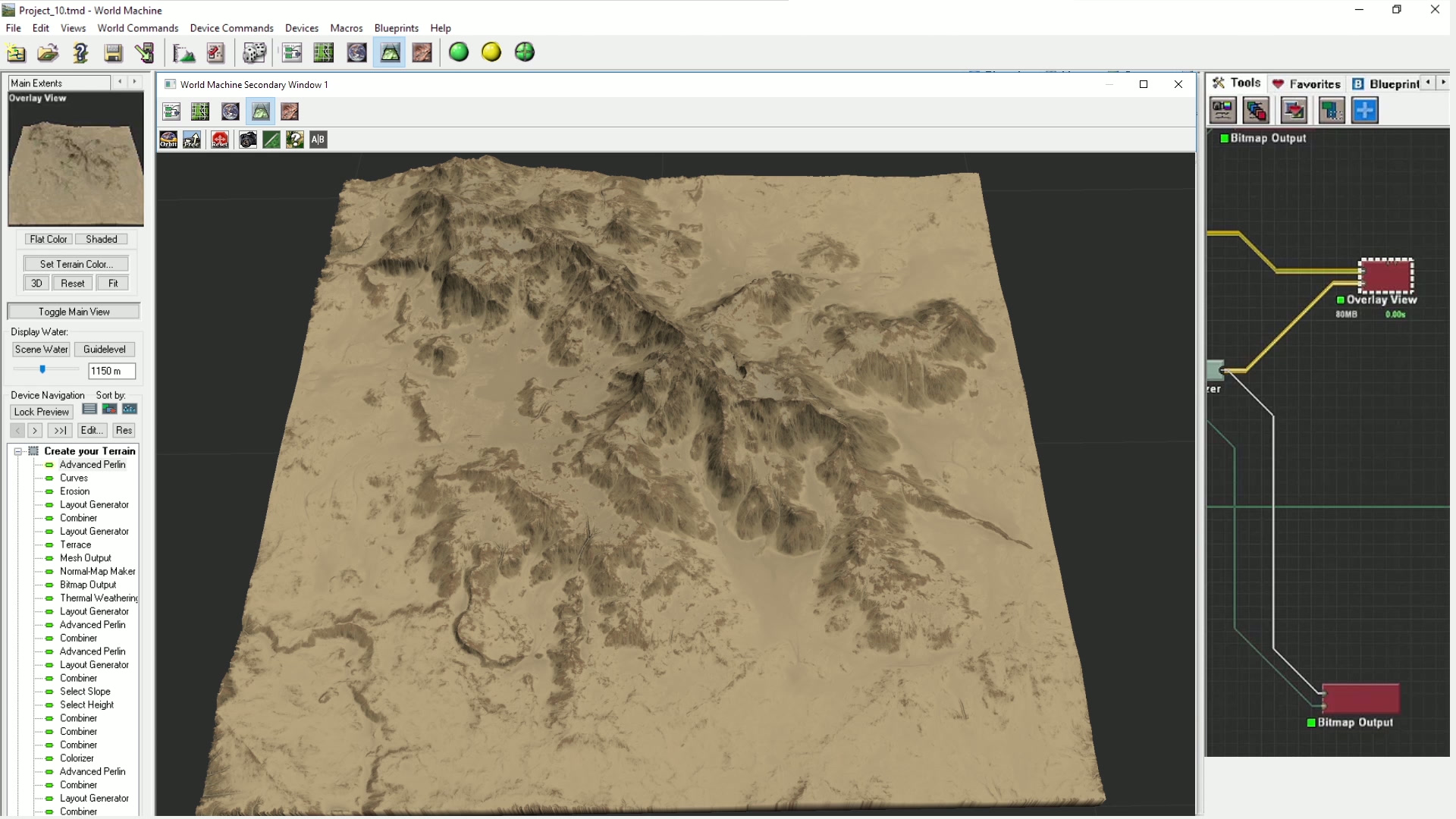Collapse the Create your Terrain tree group

click(x=18, y=451)
